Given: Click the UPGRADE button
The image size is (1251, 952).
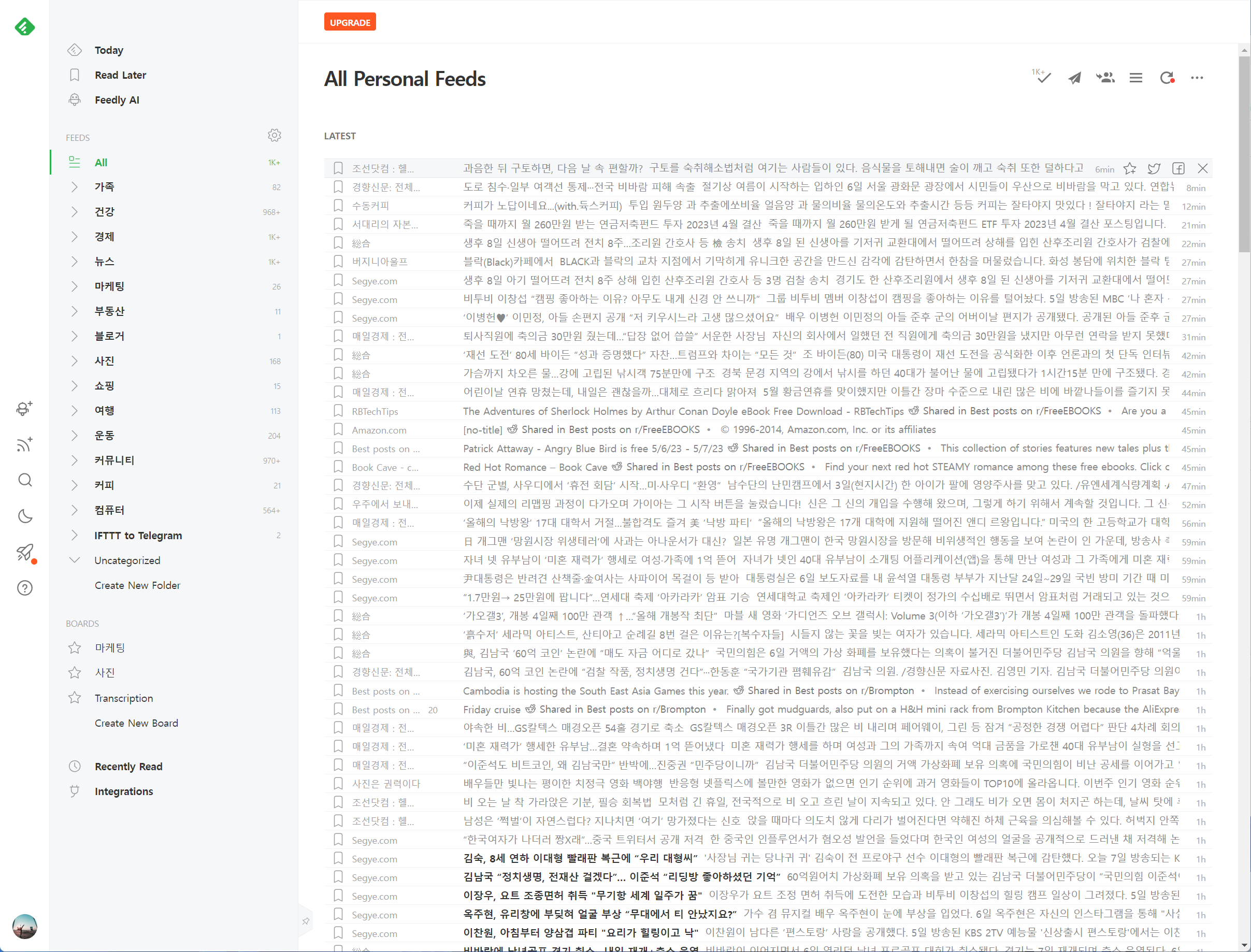Looking at the screenshot, I should pos(350,22).
